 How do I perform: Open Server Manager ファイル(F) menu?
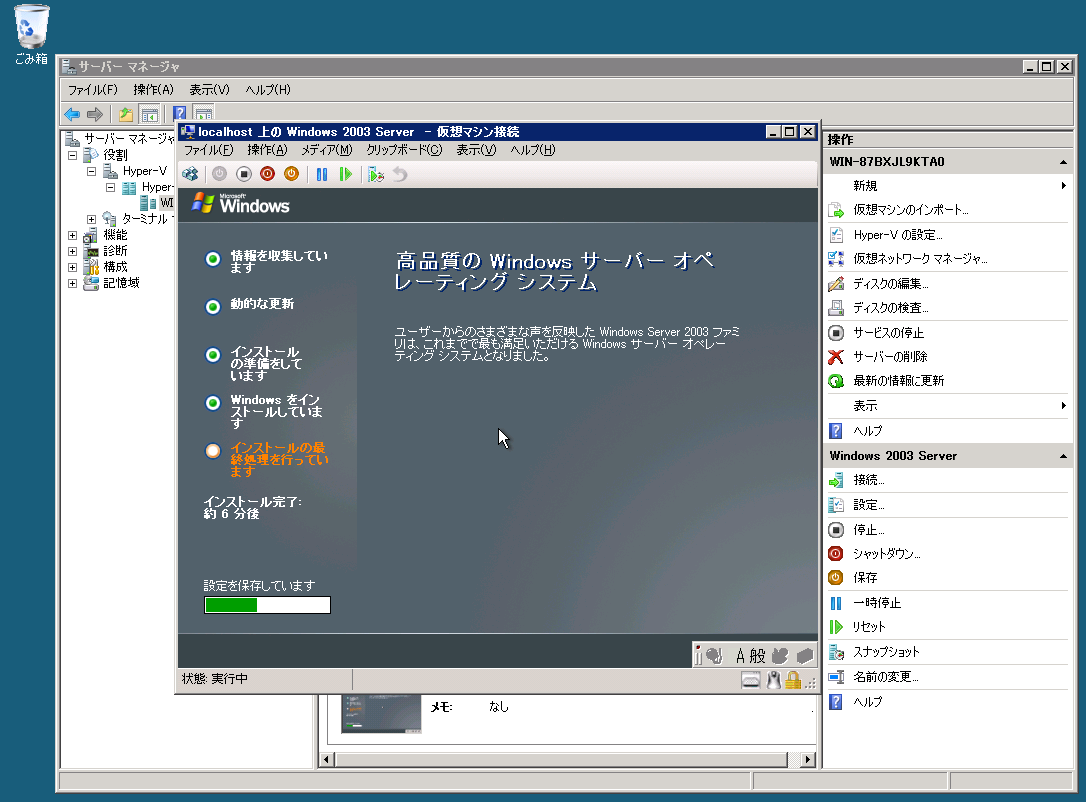click(x=92, y=90)
